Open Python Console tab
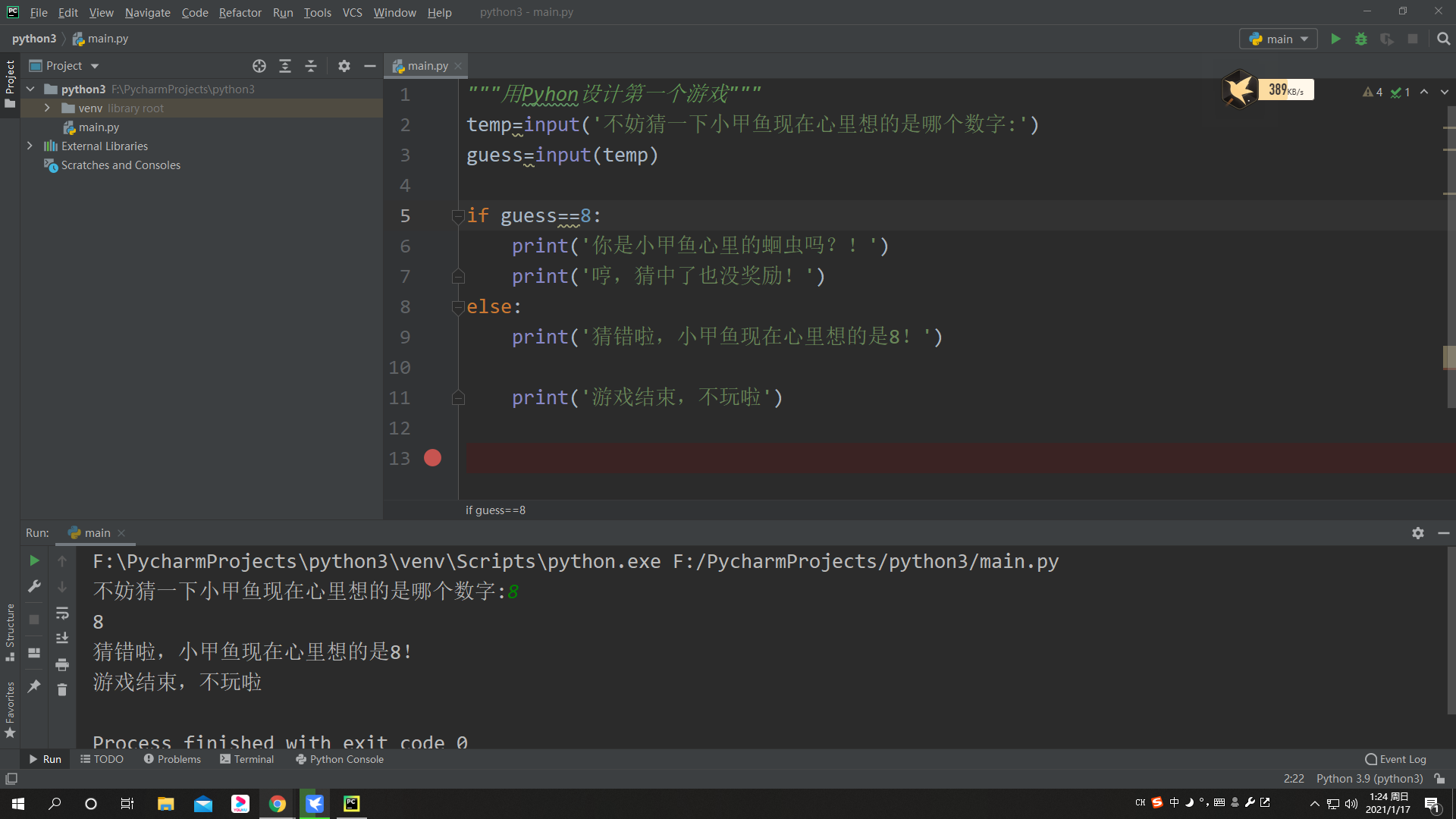 click(340, 759)
